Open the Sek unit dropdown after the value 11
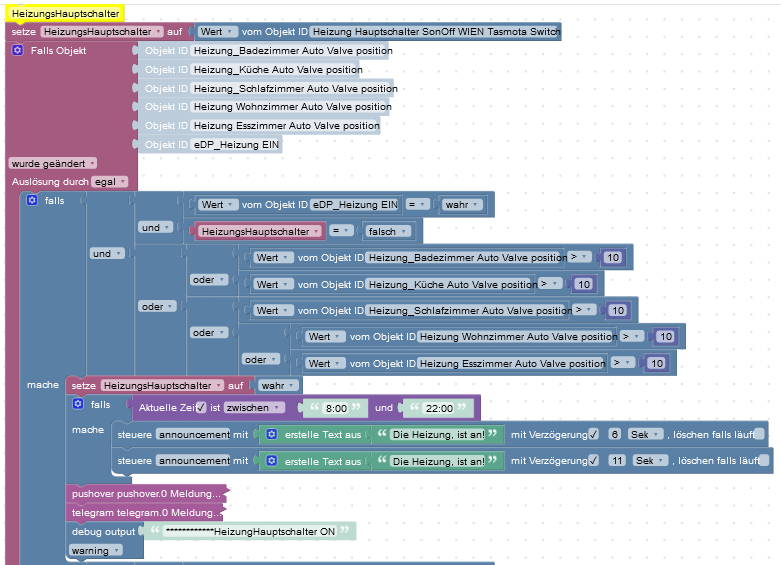Screen dimensions: 781x565 tap(650, 461)
